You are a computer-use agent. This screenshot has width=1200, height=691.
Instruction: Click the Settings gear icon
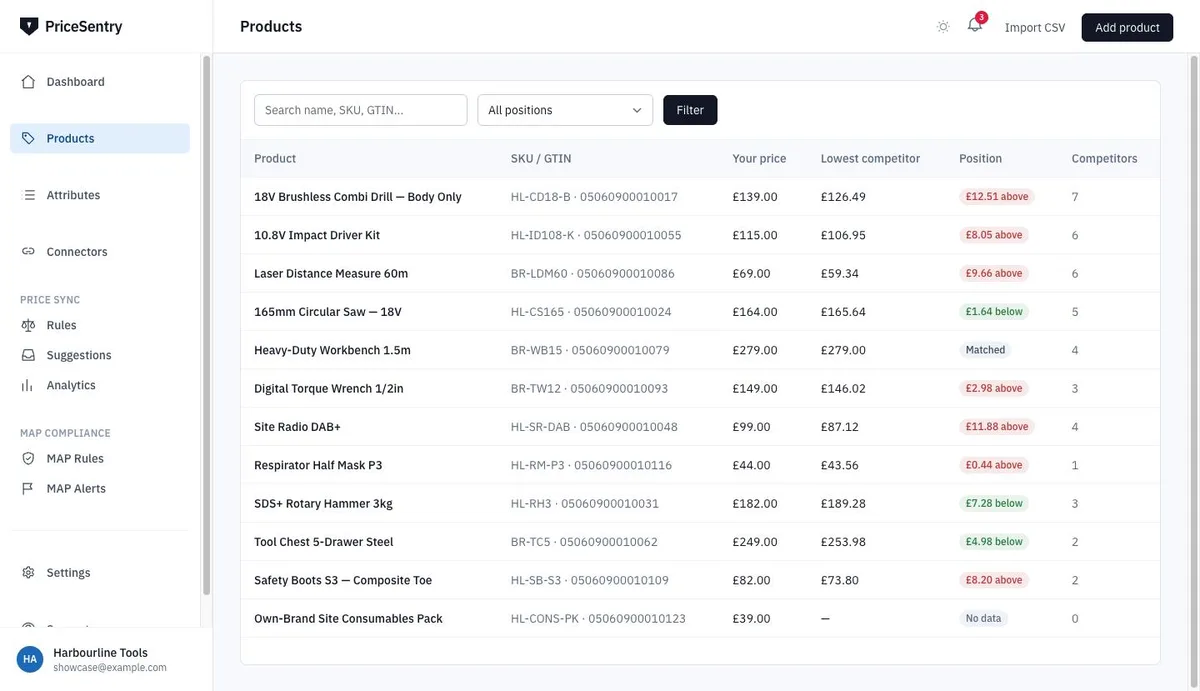click(x=28, y=573)
